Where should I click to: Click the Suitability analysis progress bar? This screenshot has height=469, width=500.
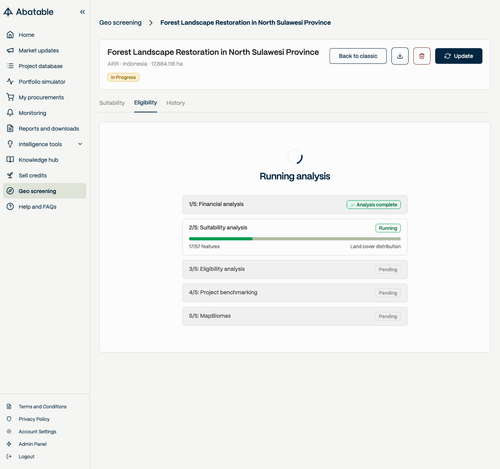coord(295,239)
